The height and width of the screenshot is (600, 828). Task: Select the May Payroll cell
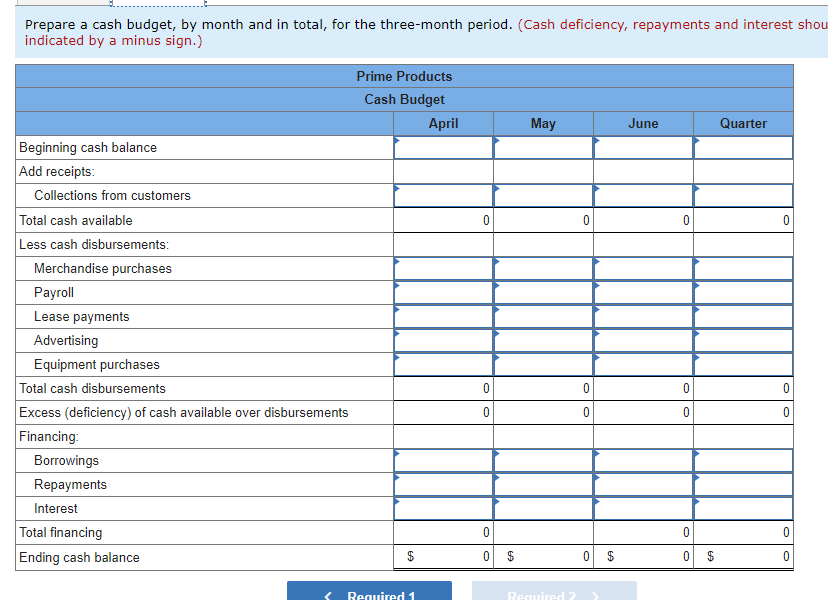pyautogui.click(x=543, y=293)
